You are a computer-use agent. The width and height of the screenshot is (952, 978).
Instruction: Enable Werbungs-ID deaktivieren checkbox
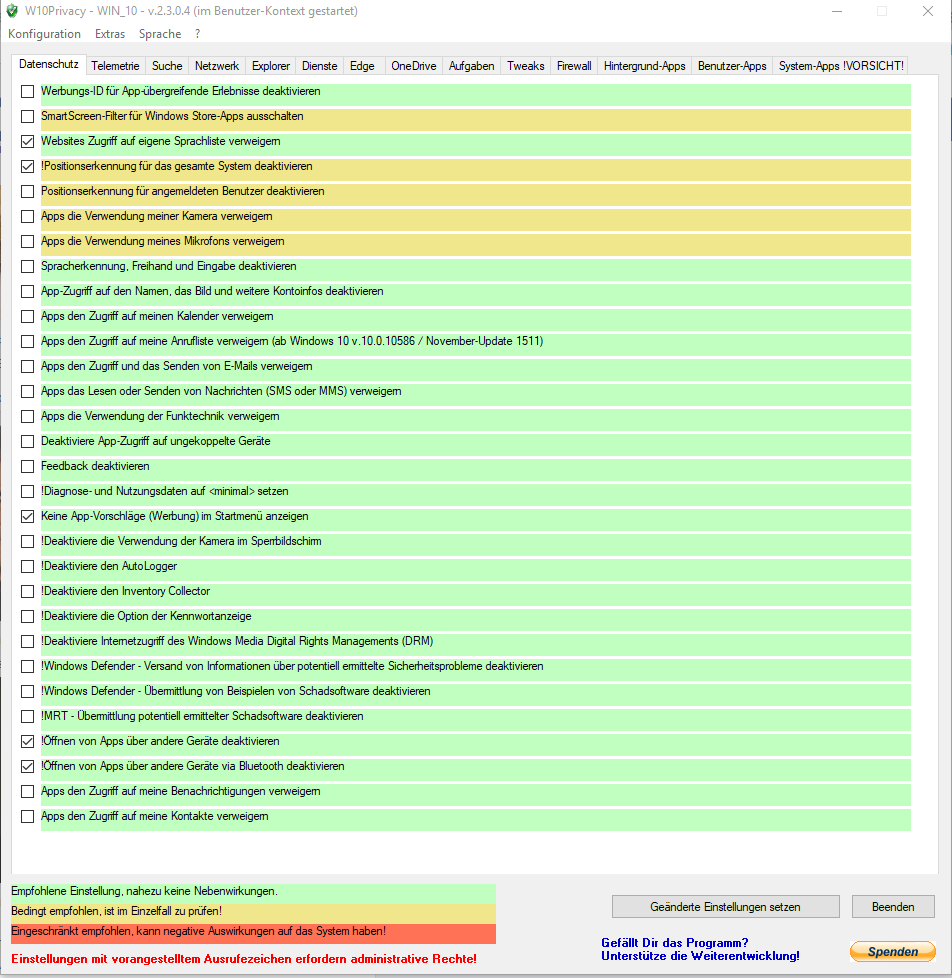[28, 92]
